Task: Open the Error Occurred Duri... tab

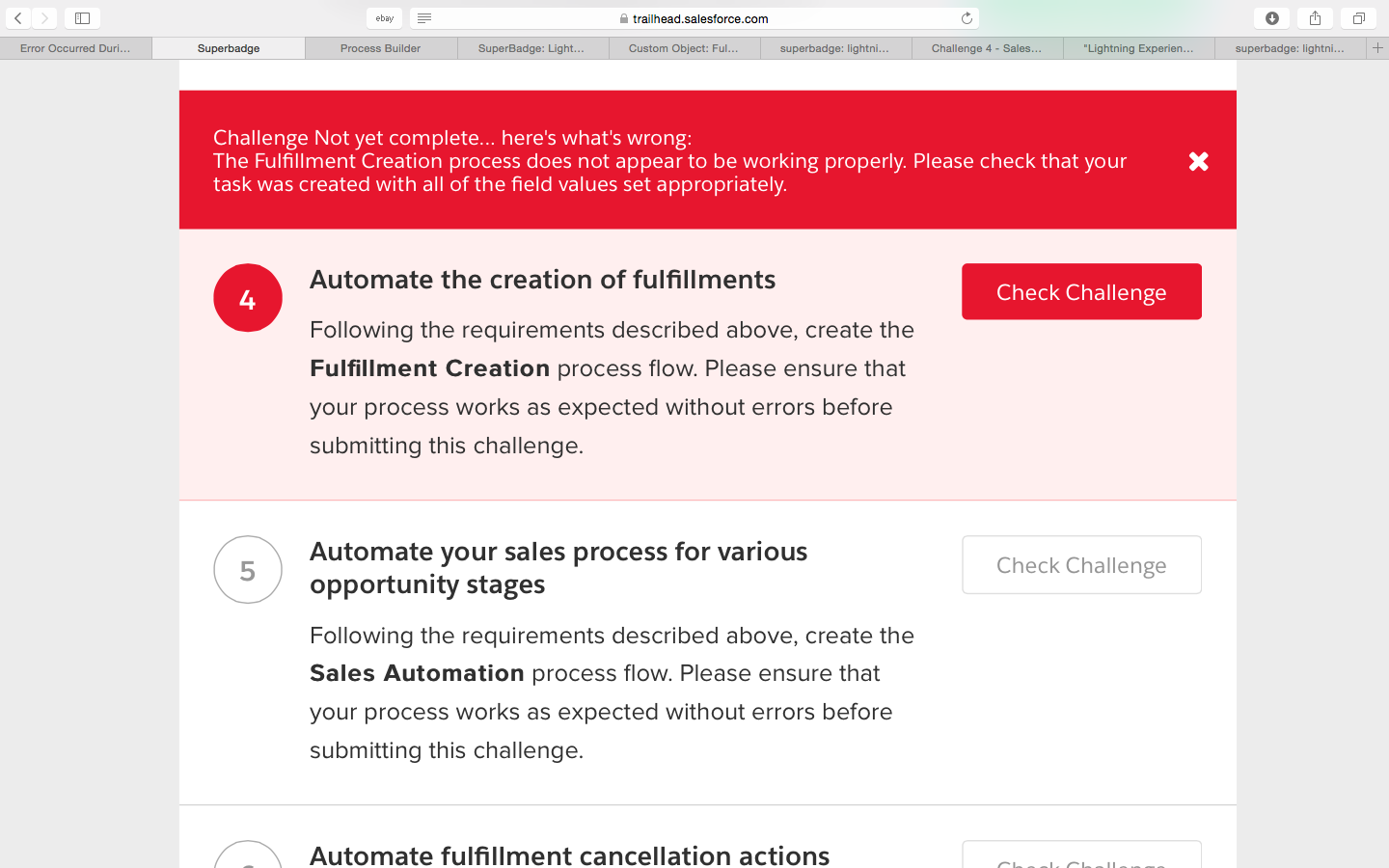Action: pyautogui.click(x=75, y=48)
